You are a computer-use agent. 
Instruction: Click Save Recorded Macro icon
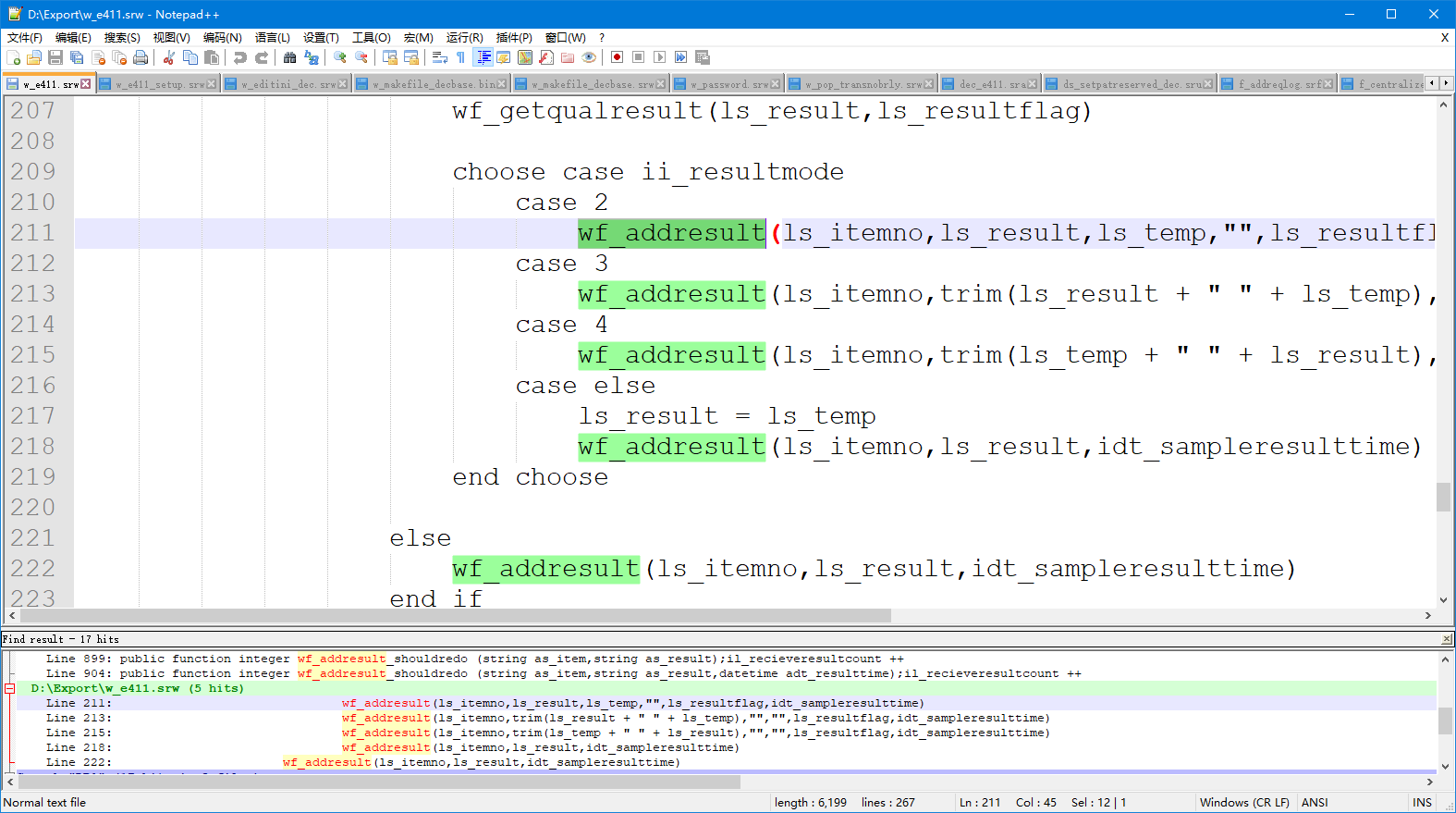(703, 57)
